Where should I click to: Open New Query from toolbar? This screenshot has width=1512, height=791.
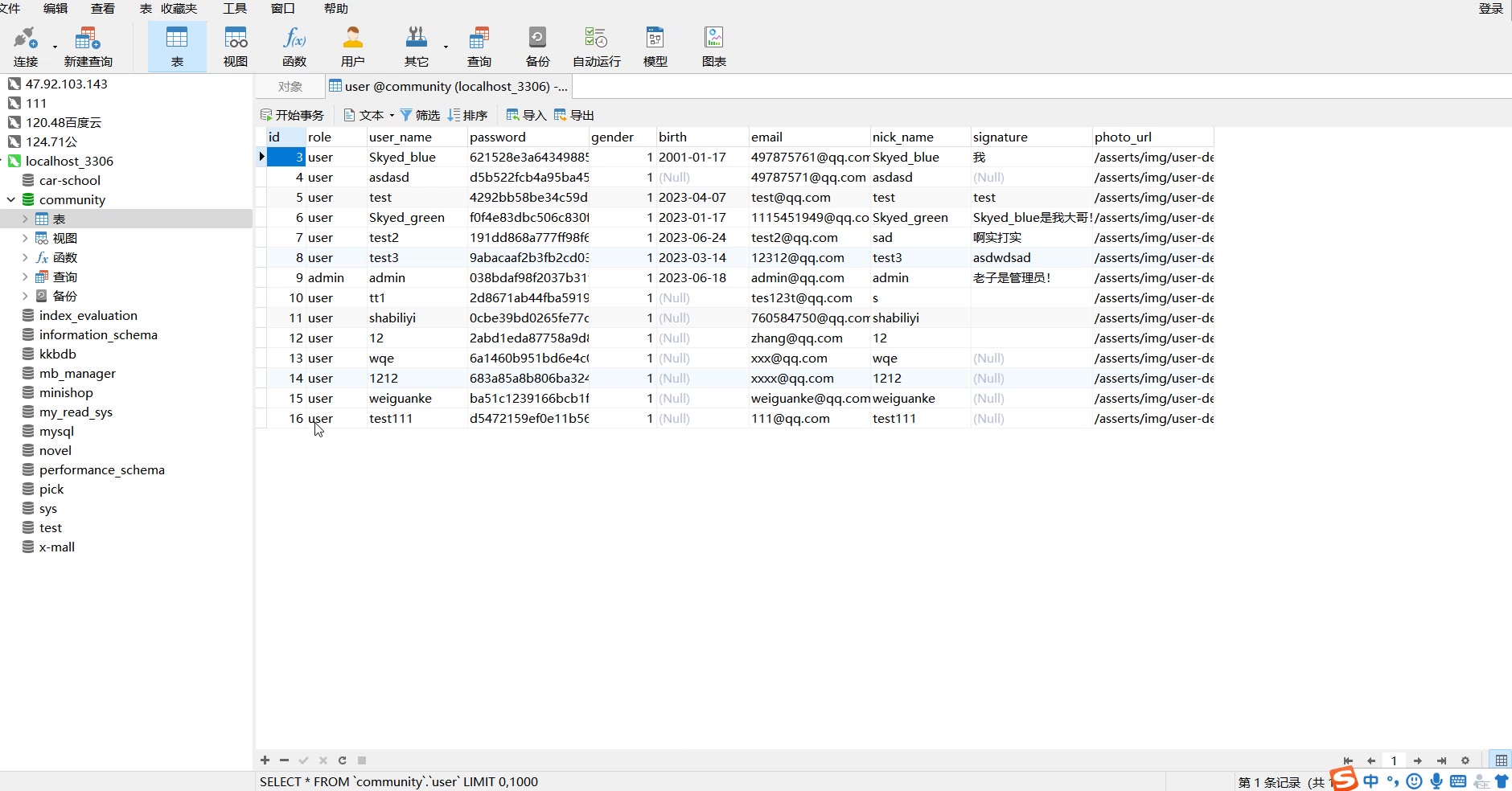click(88, 47)
